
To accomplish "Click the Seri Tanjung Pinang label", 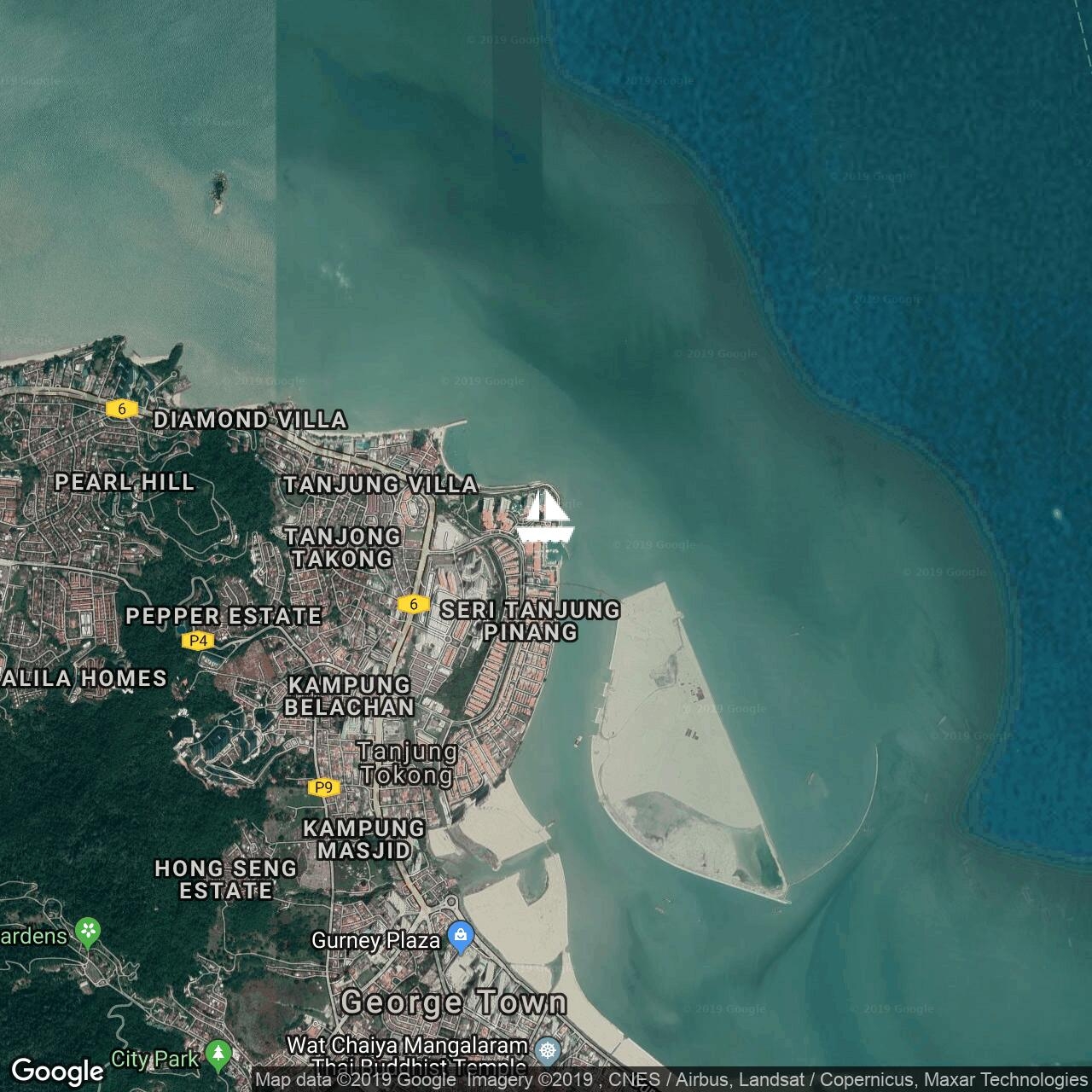I will pyautogui.click(x=530, y=620).
